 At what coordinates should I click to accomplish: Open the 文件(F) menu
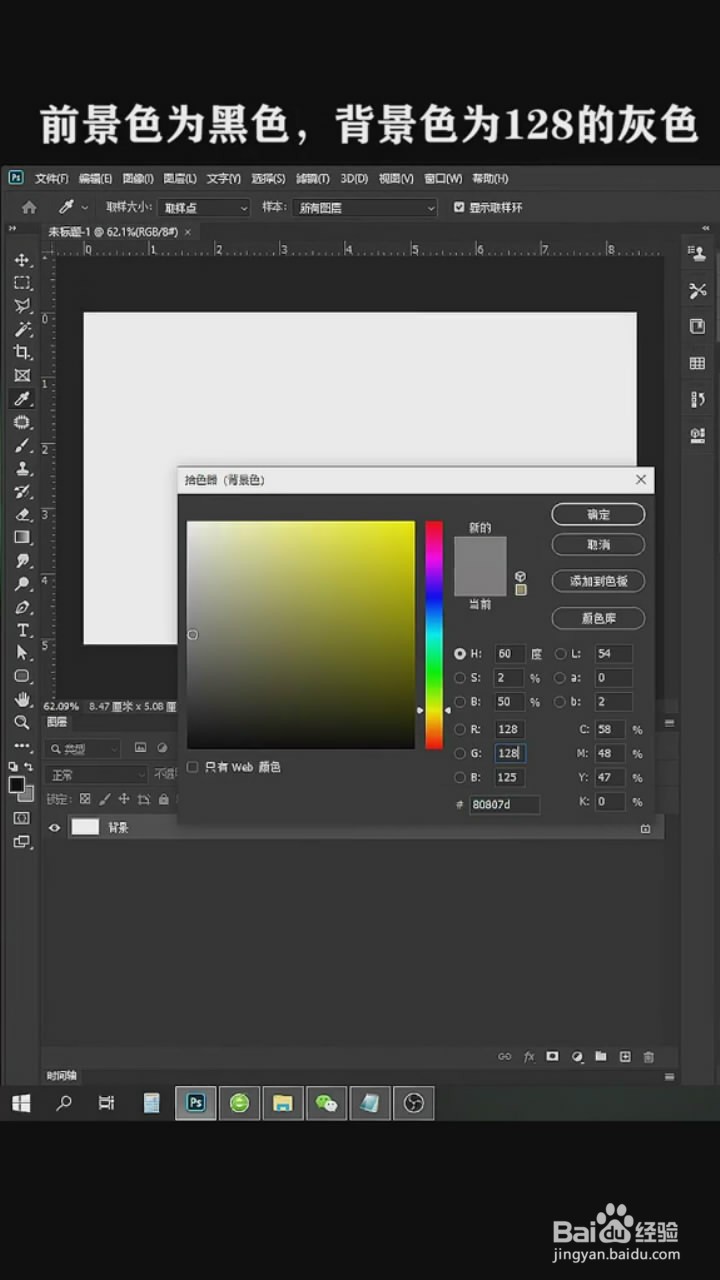tap(51, 178)
